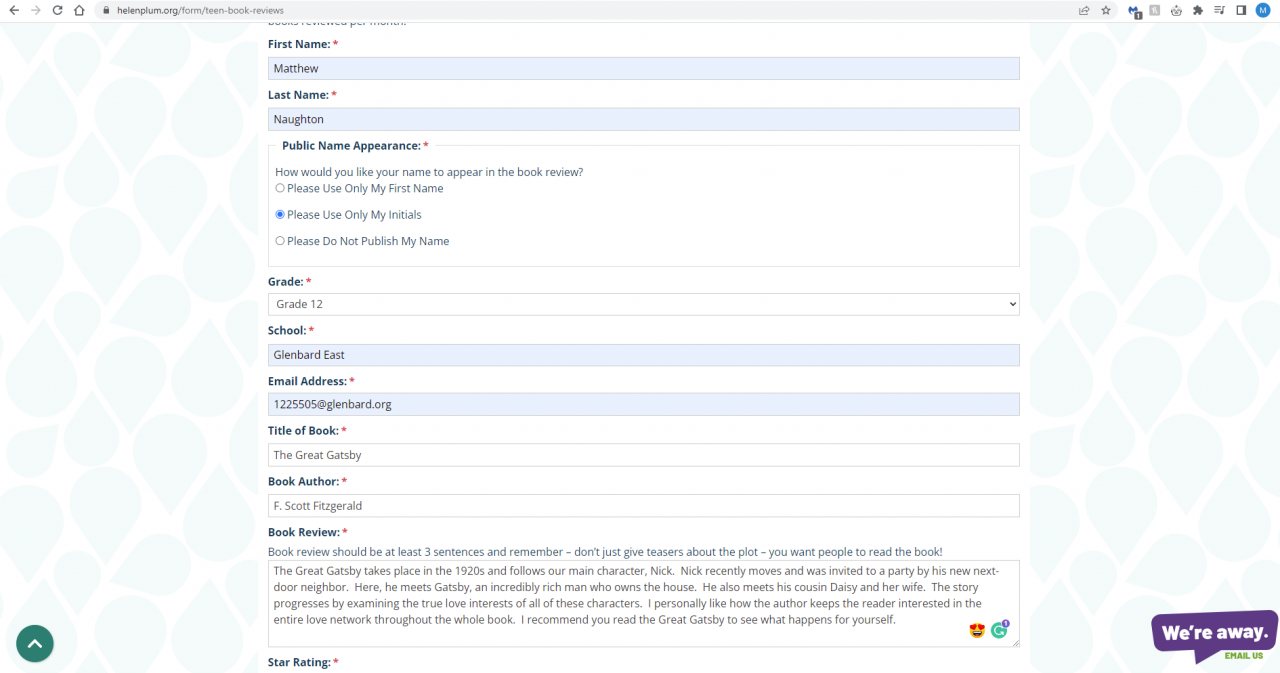Image resolution: width=1280 pixels, height=673 pixels.
Task: Open the cupcake-shaped extension icon
Action: [x=1176, y=10]
